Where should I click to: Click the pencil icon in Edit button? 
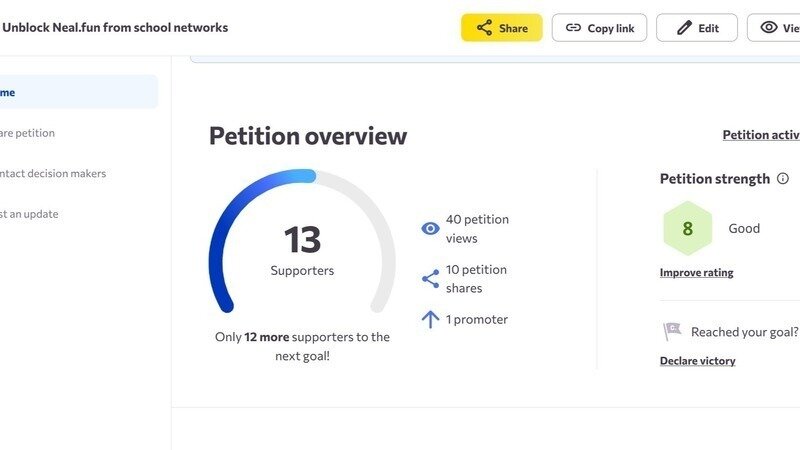pos(684,28)
